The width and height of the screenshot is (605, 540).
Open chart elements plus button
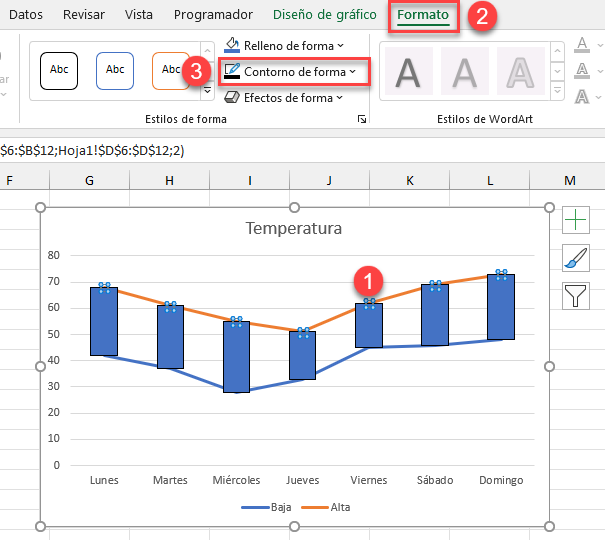tap(576, 220)
